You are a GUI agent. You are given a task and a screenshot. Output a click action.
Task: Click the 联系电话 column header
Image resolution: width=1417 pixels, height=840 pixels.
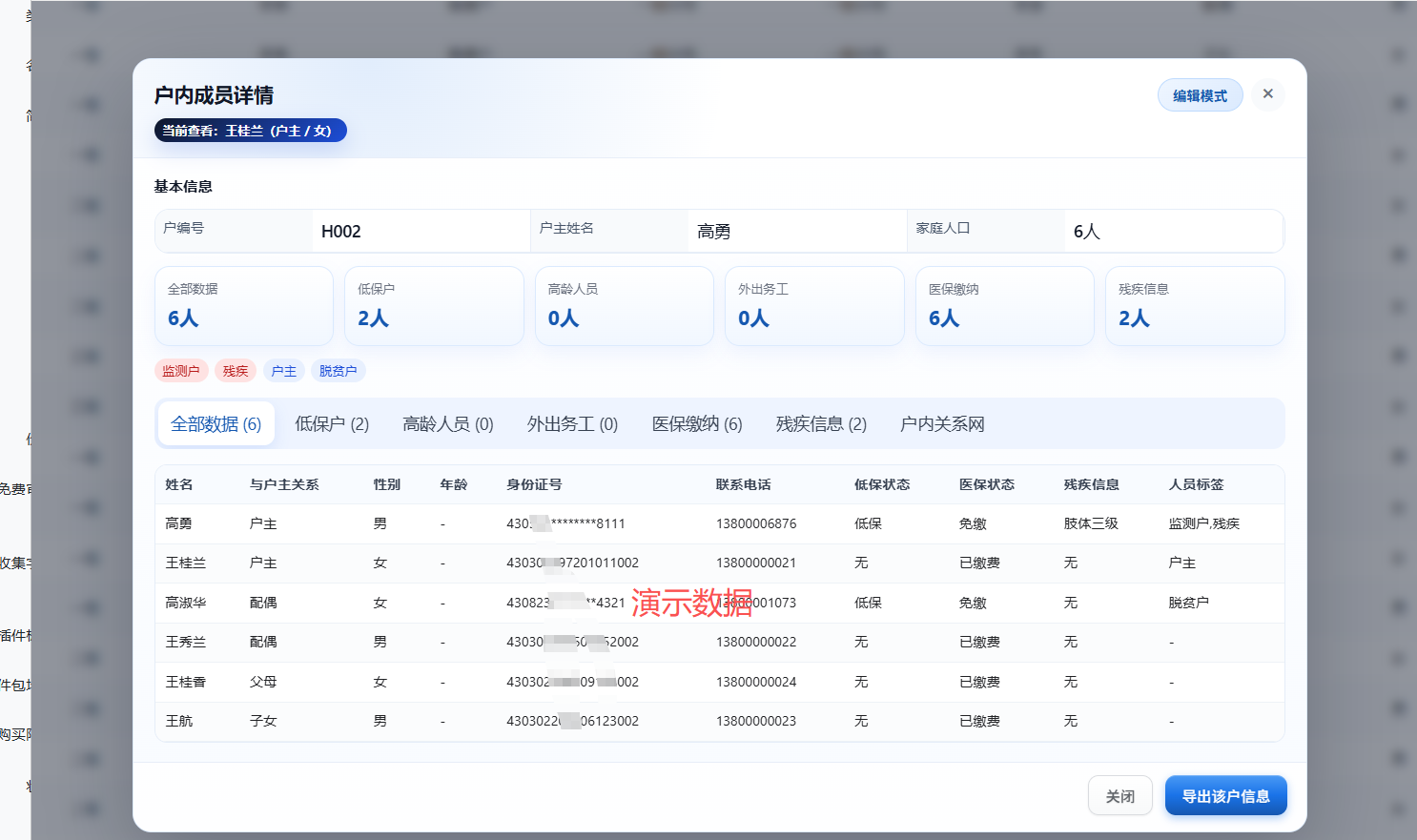pyautogui.click(x=744, y=484)
